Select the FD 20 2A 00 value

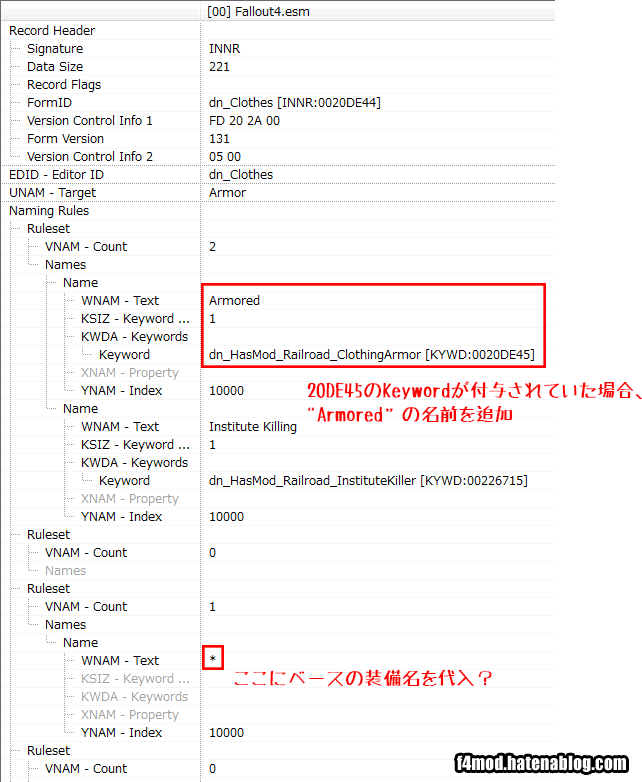(x=244, y=120)
